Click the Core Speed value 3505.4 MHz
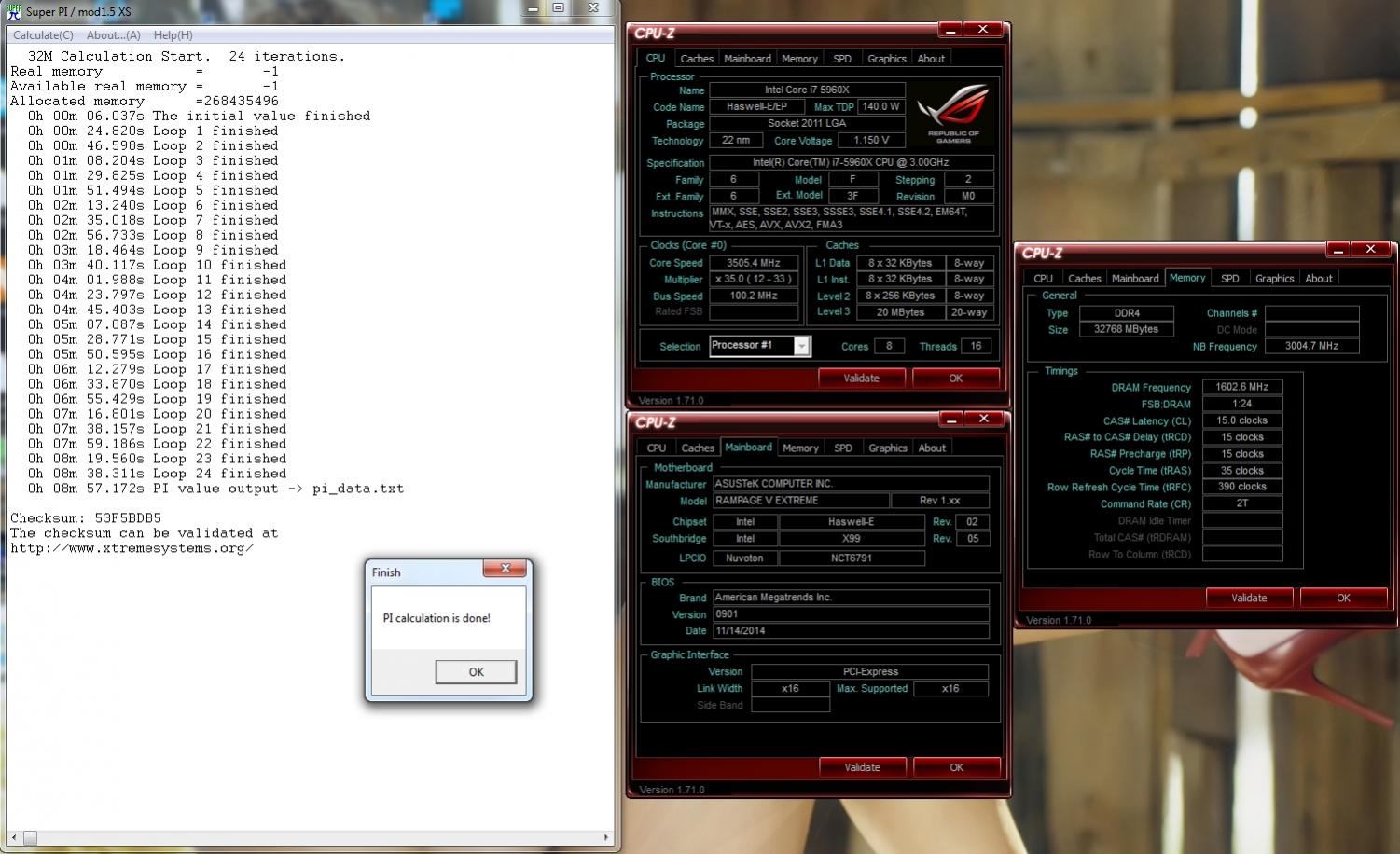The image size is (1400, 854). coord(754,263)
